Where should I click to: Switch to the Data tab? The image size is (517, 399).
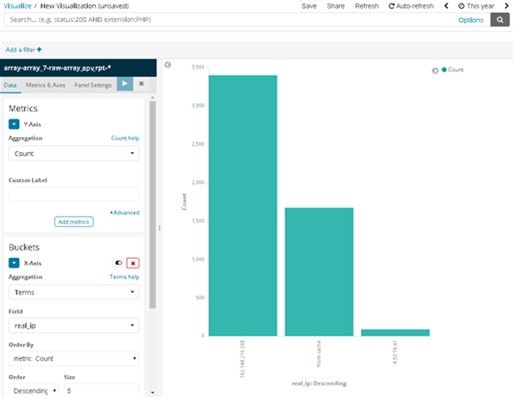(x=10, y=85)
